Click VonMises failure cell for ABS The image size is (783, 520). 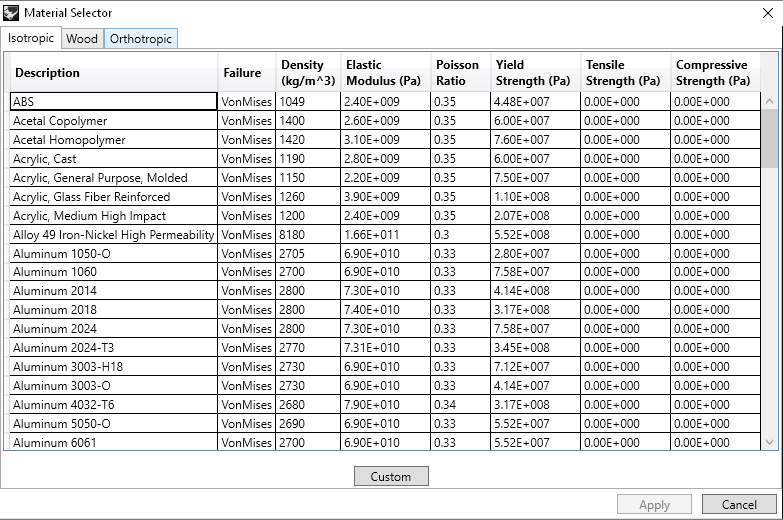(x=247, y=101)
